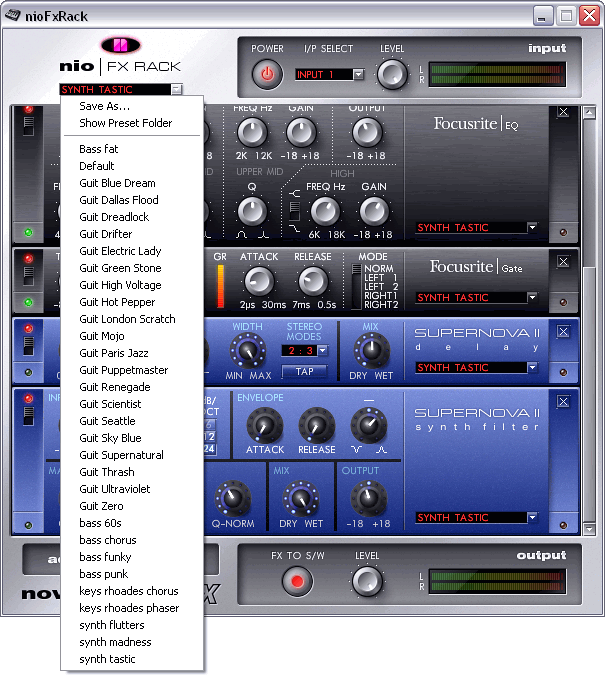Click the 24 dB/oct slope option
Image resolution: width=605 pixels, height=680 pixels.
click(209, 449)
